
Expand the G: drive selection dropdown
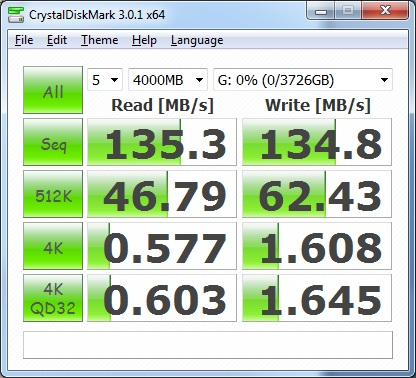pos(303,80)
